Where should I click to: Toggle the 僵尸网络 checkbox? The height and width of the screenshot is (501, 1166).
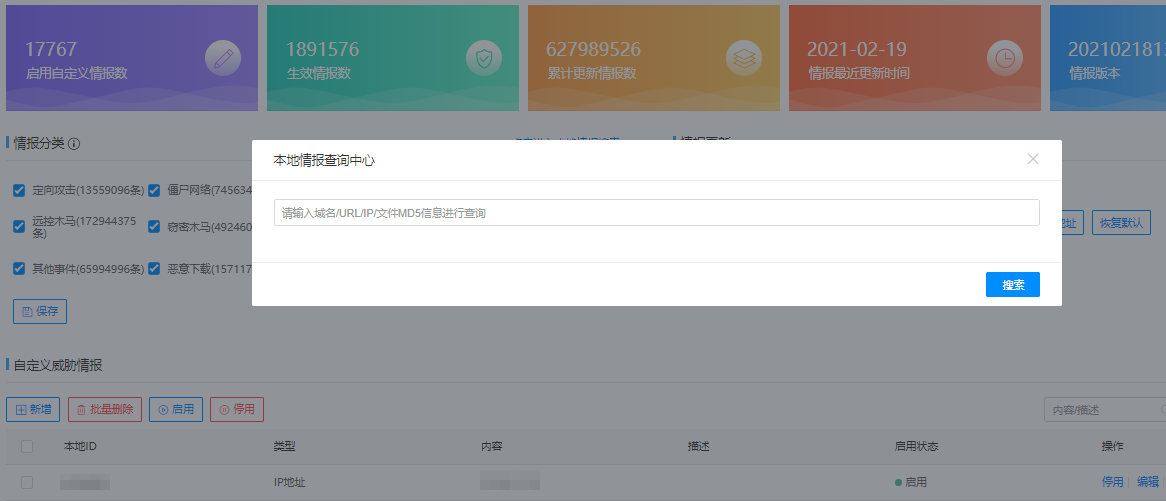(154, 191)
